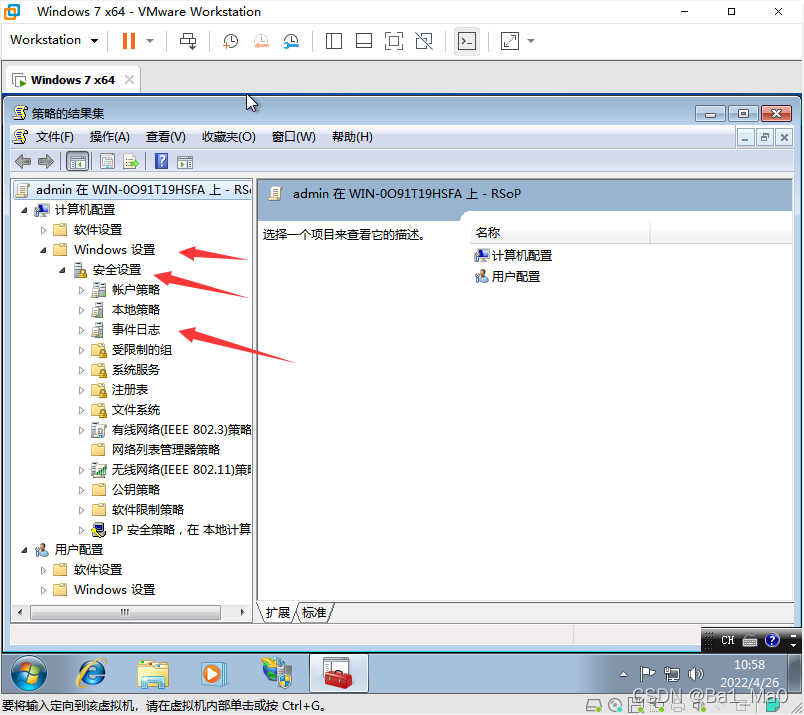The height and width of the screenshot is (715, 804).
Task: Take a snapshot with the clock-plus icon
Action: [230, 41]
